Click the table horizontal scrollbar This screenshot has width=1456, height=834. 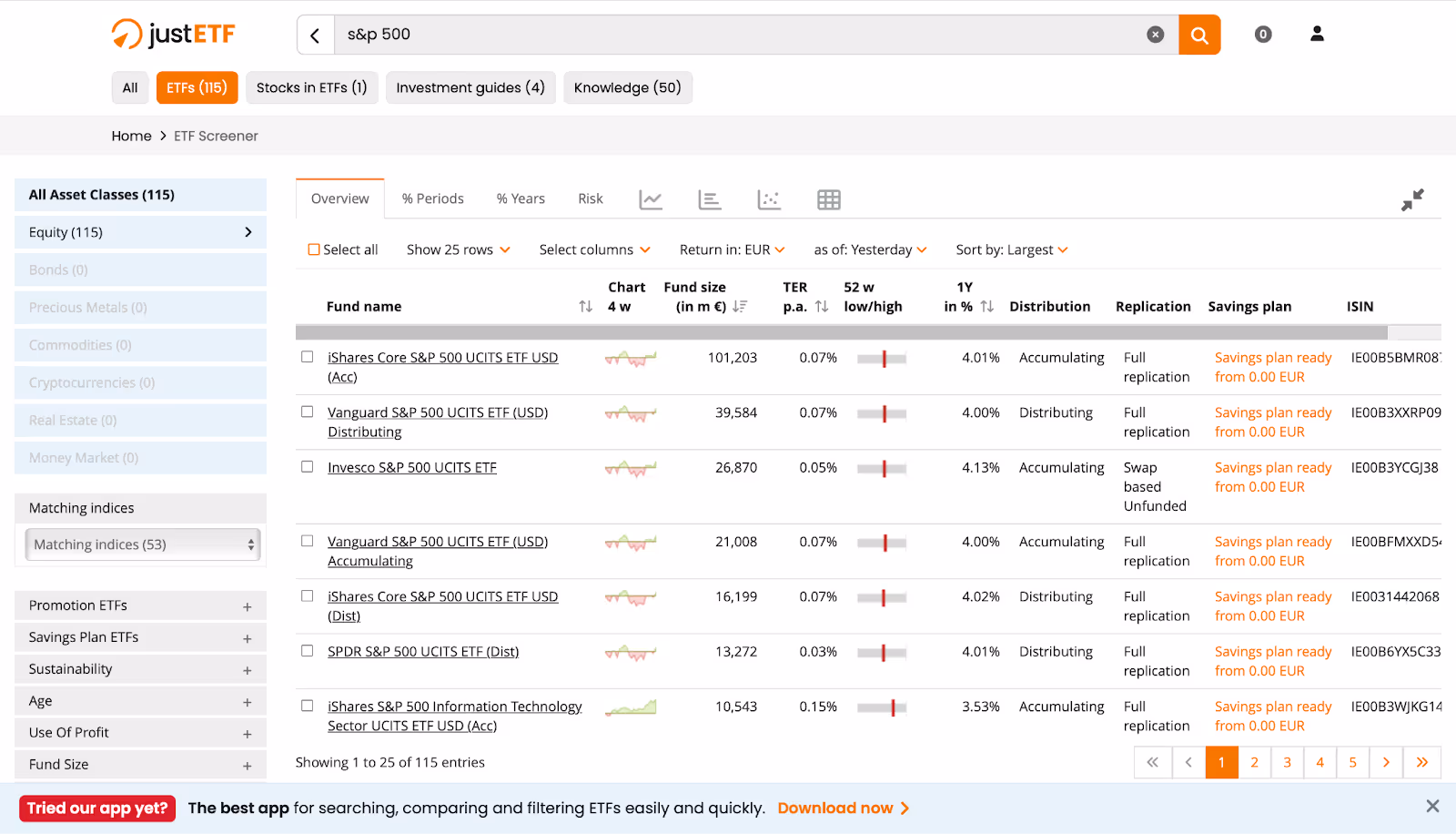(x=841, y=332)
